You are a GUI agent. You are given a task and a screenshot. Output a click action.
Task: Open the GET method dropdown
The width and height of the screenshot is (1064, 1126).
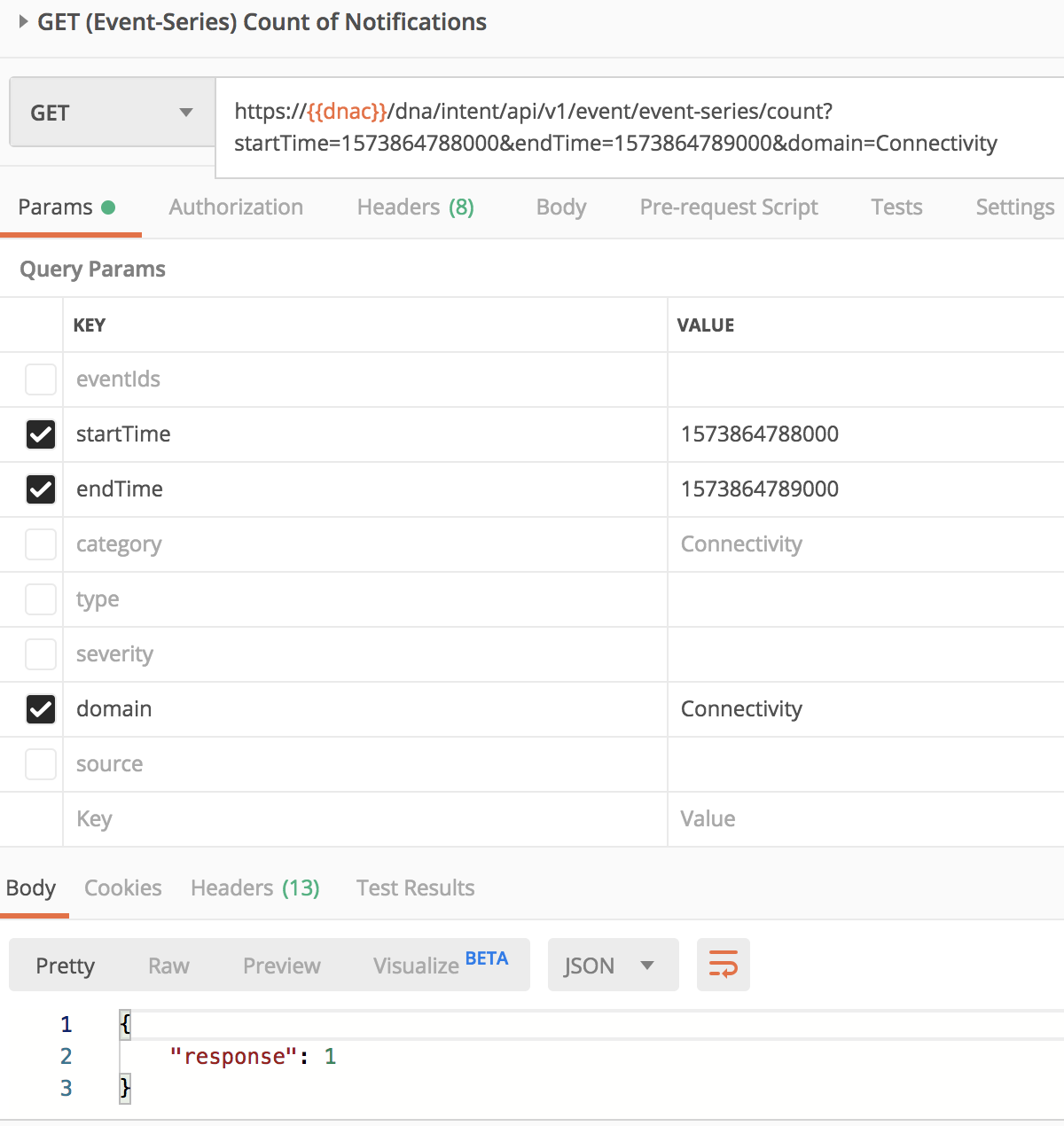(x=112, y=113)
